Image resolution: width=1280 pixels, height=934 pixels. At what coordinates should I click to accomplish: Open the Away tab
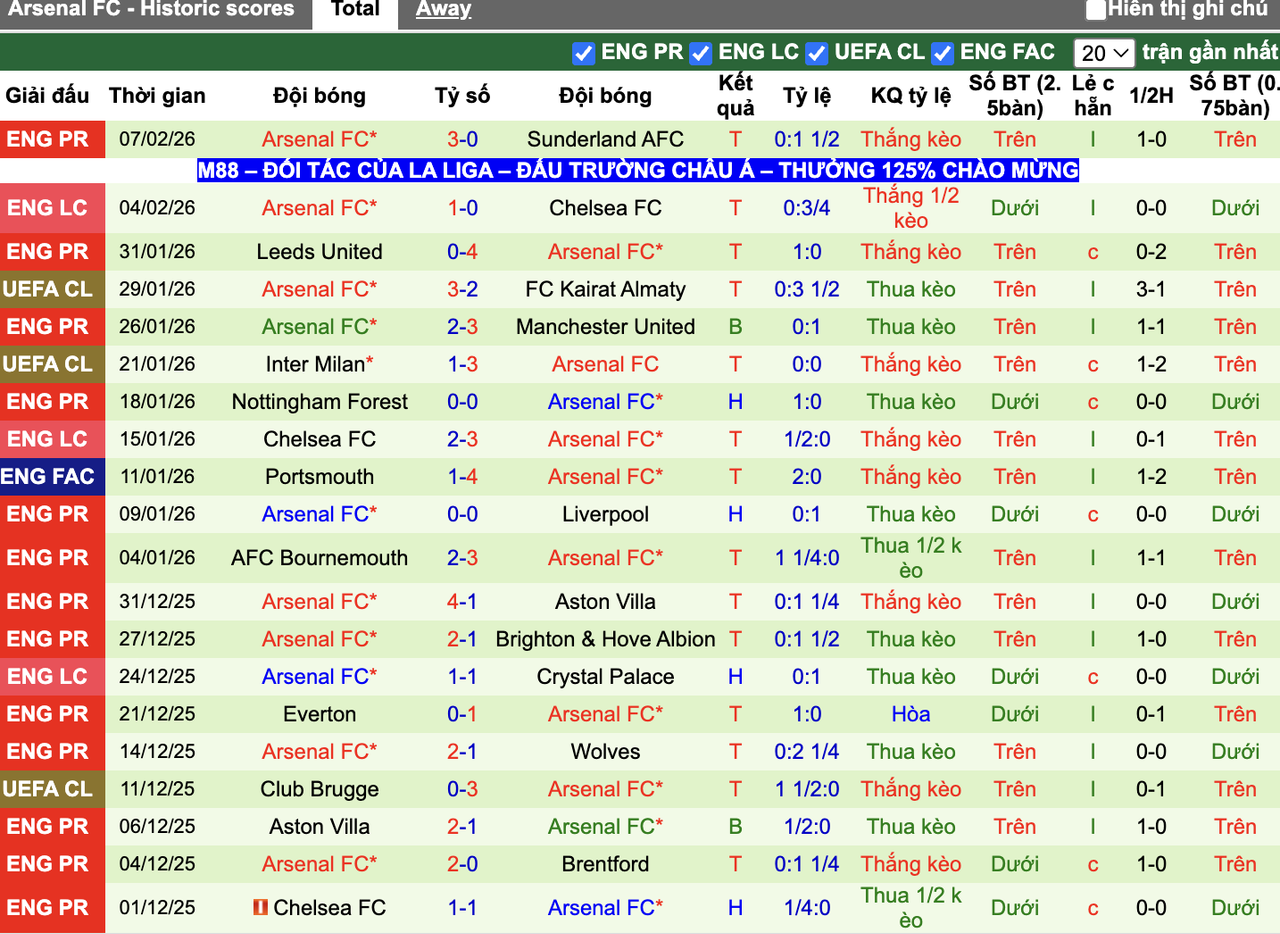click(443, 11)
